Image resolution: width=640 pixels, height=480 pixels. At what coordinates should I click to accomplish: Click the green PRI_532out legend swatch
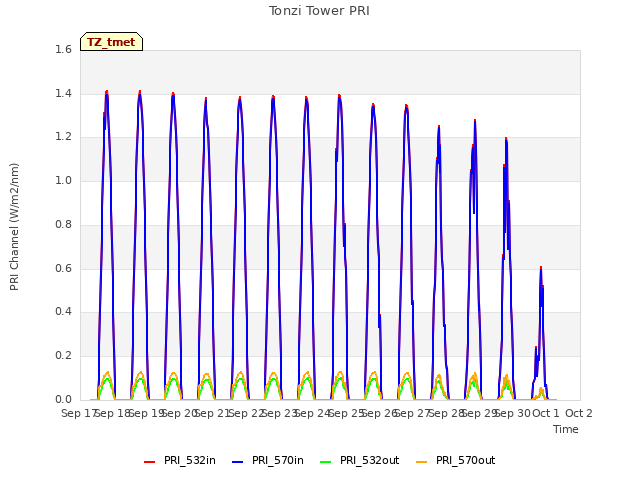tap(326, 461)
